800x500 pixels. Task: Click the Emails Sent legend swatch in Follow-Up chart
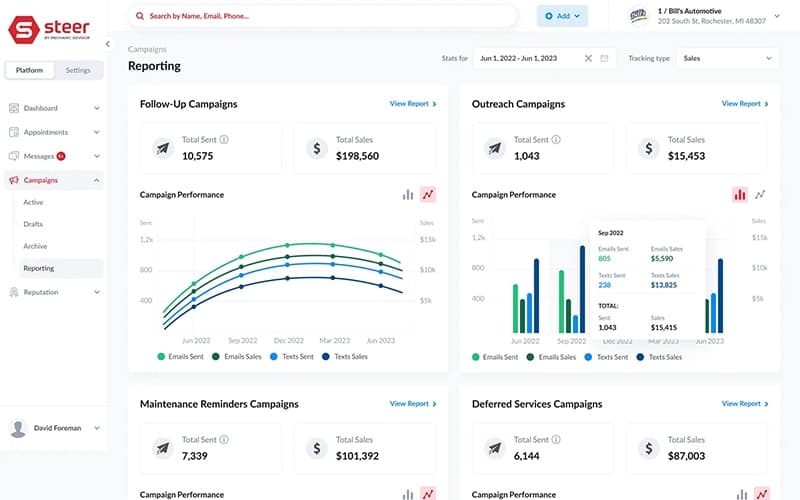click(162, 356)
